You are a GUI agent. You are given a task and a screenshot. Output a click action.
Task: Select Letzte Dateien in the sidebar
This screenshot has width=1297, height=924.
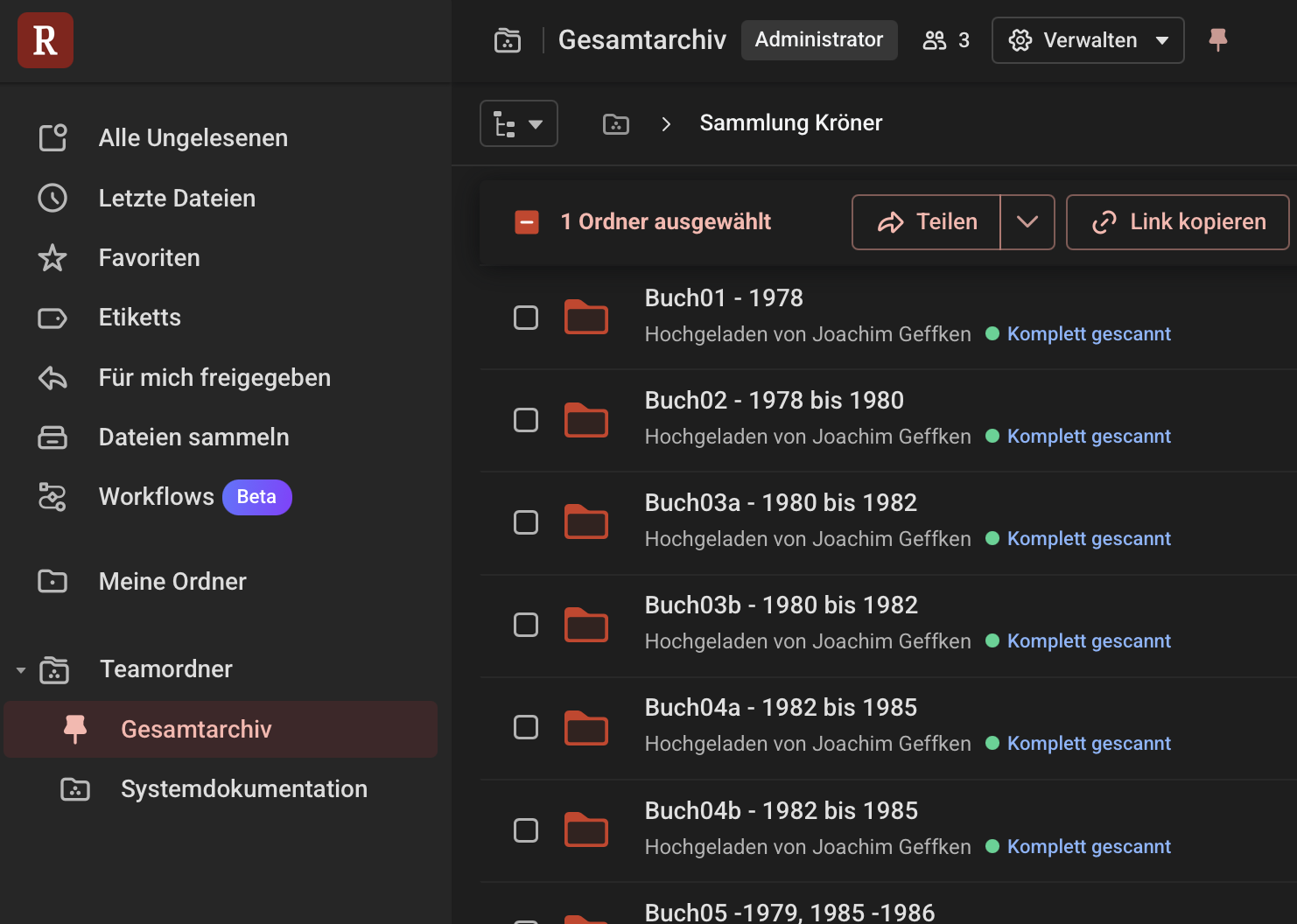point(177,198)
